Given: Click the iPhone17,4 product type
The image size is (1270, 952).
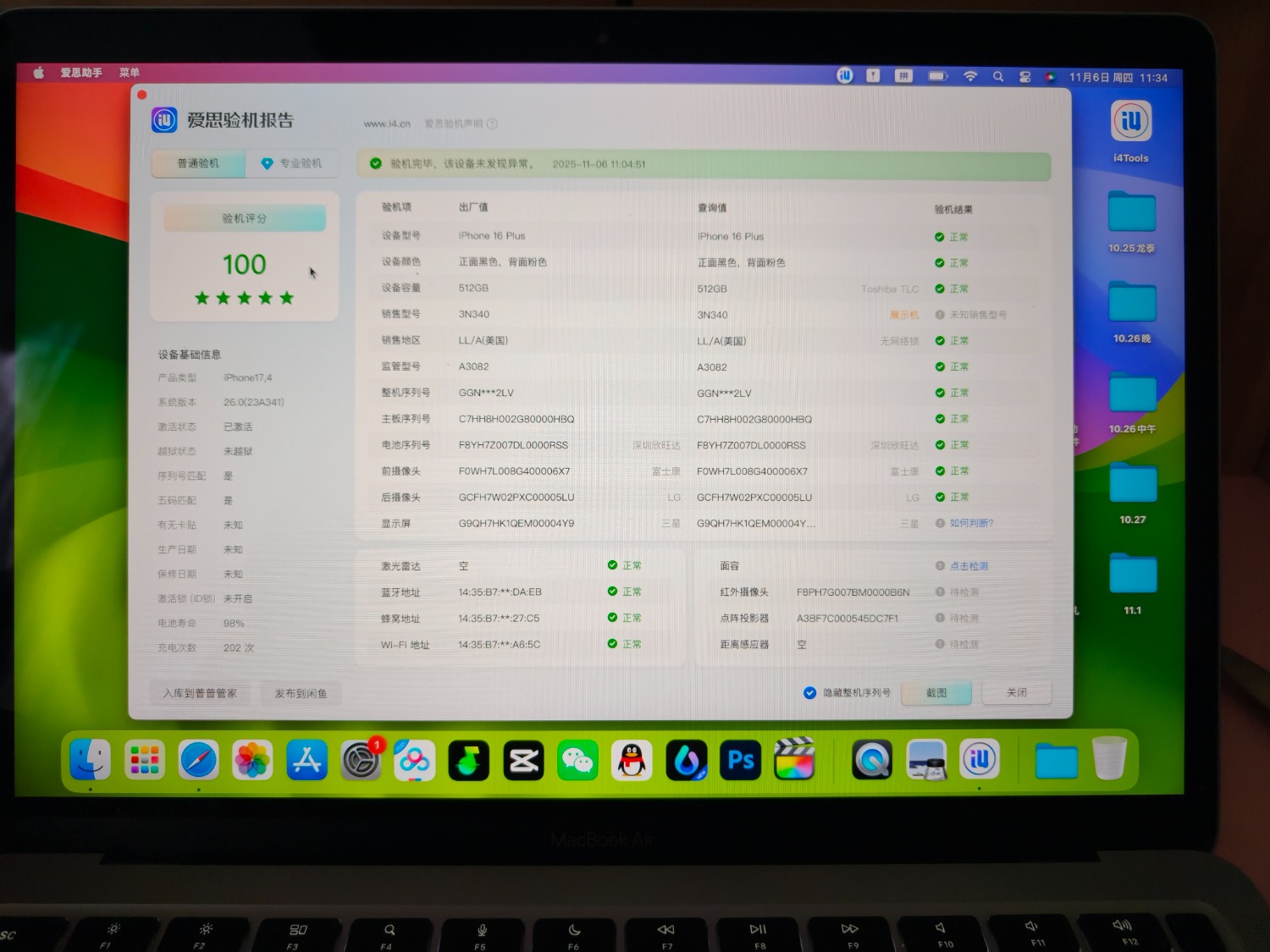Looking at the screenshot, I should [248, 377].
